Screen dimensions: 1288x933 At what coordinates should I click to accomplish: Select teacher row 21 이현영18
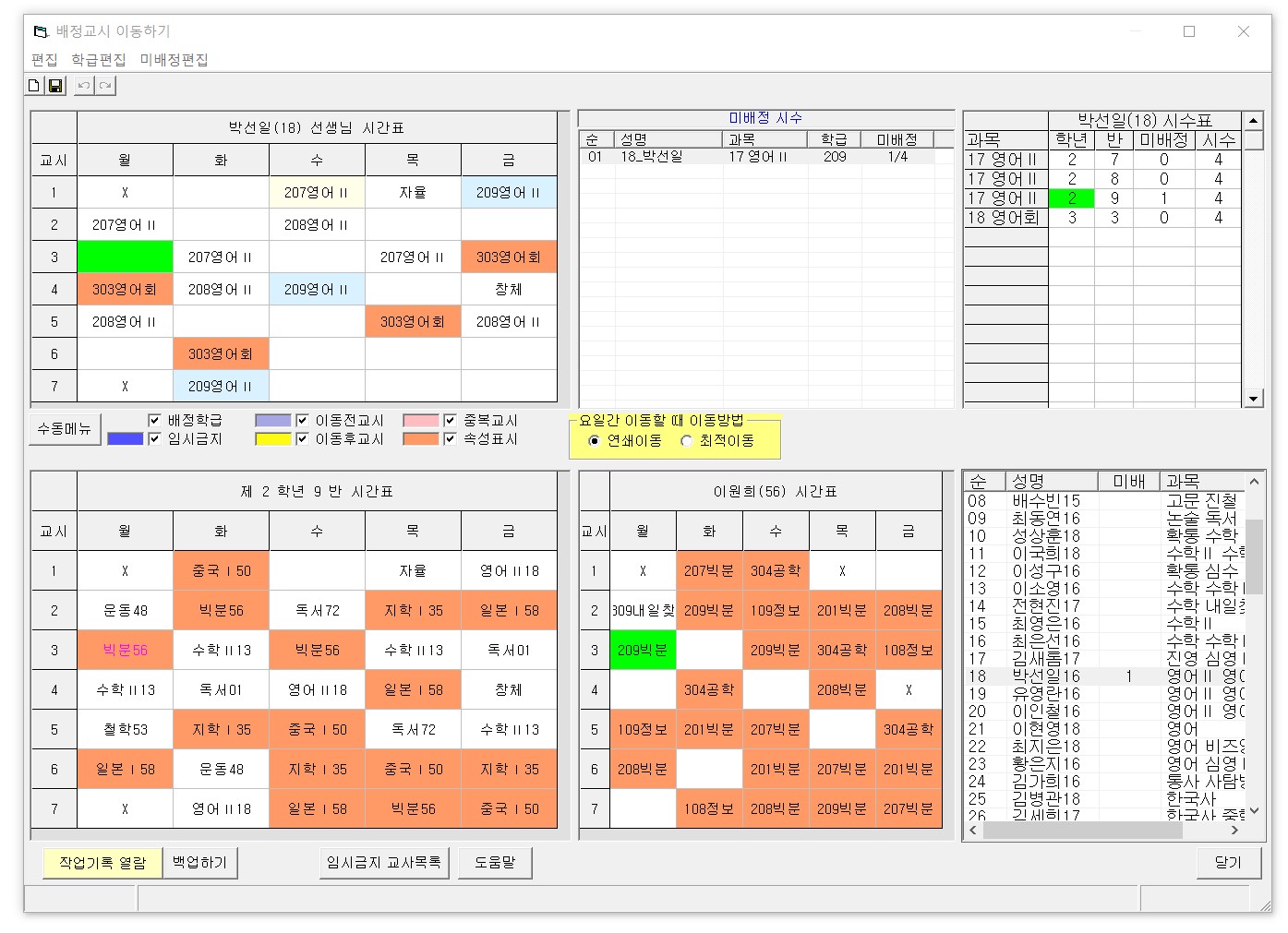(1104, 728)
